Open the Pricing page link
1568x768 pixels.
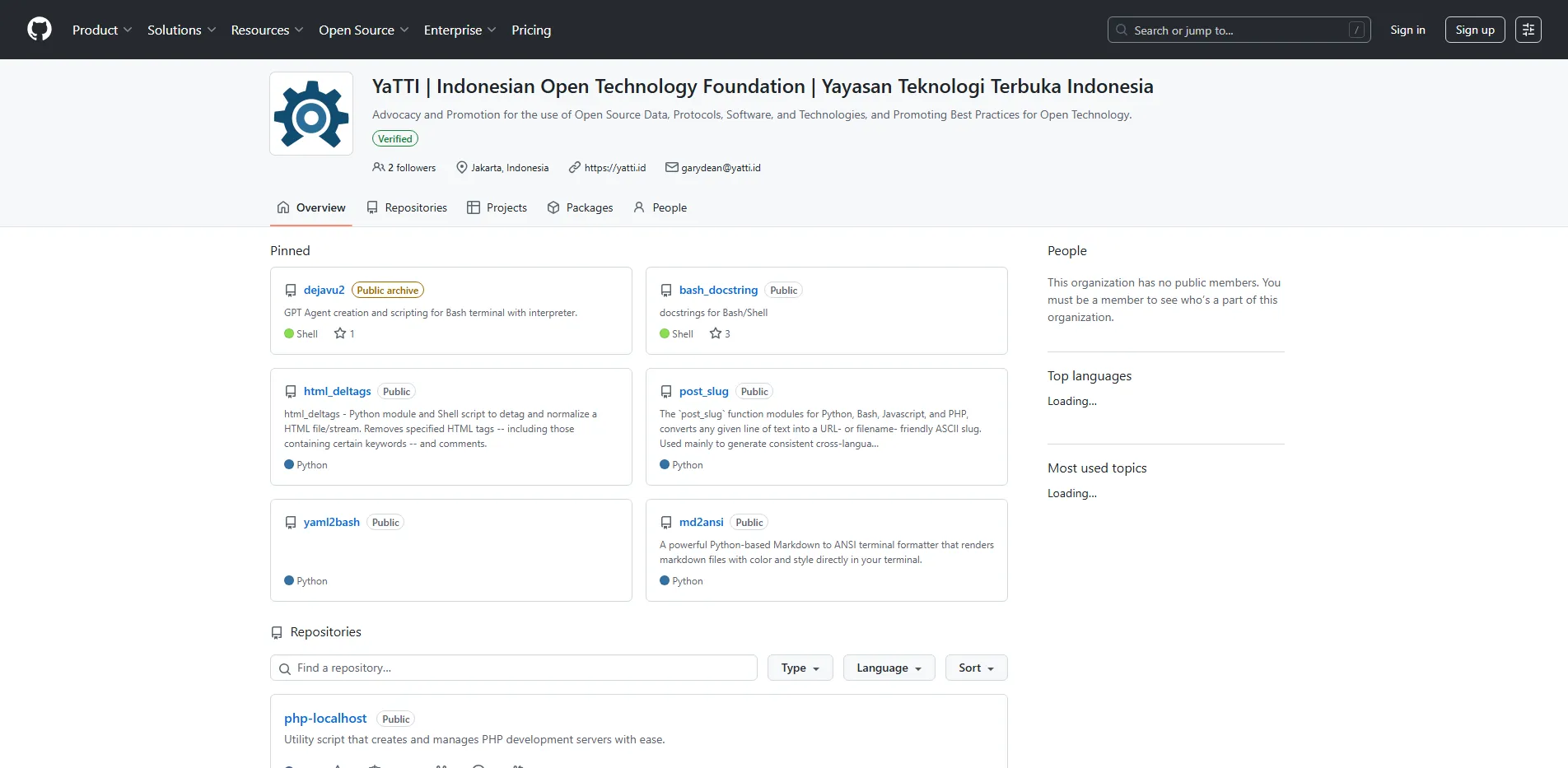pyautogui.click(x=531, y=30)
